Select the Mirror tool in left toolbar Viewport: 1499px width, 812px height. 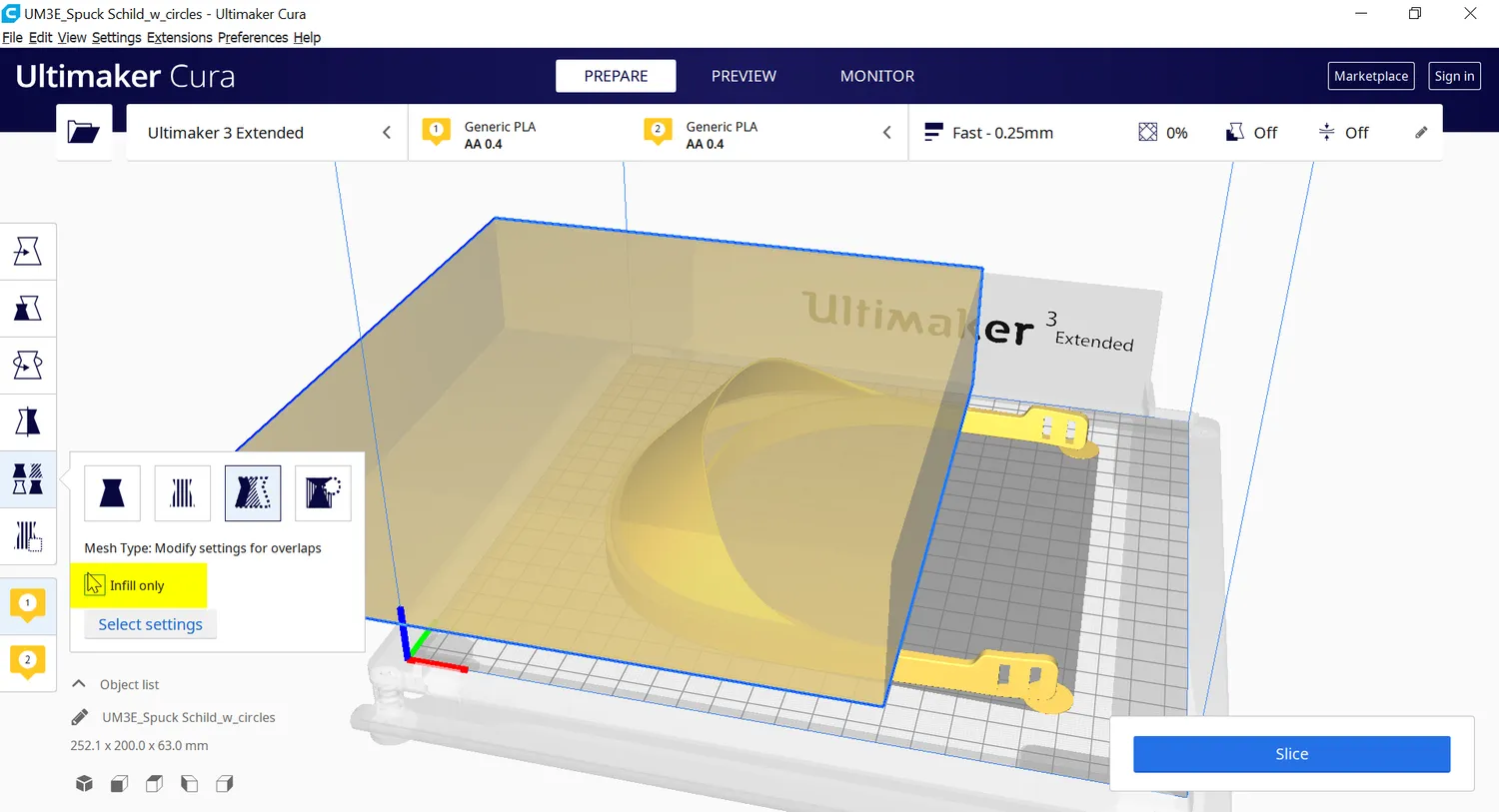(28, 421)
